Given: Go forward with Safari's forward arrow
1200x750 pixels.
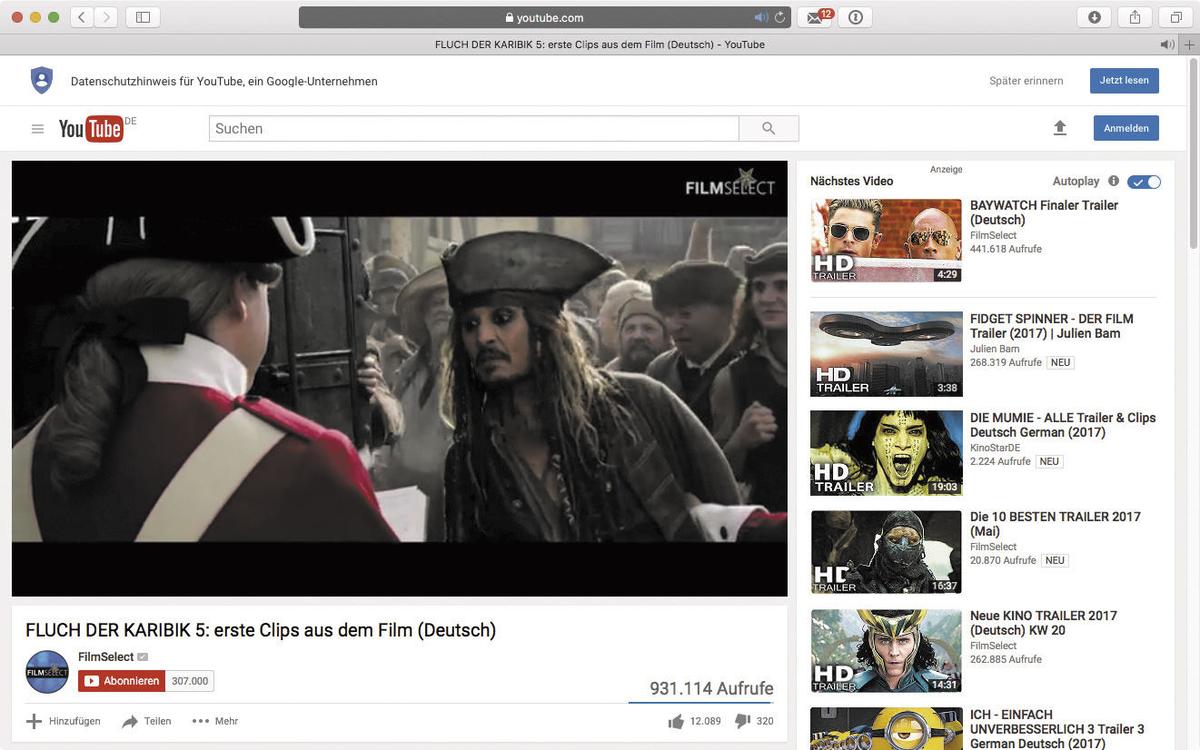Looking at the screenshot, I should click(x=106, y=17).
